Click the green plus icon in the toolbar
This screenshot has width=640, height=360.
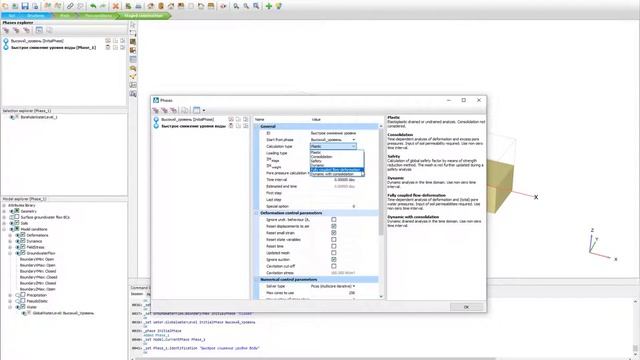point(269,6)
